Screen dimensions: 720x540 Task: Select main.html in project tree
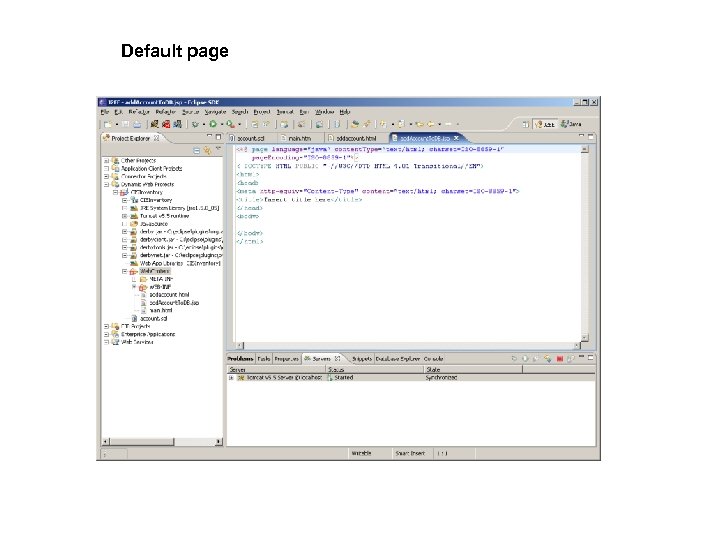click(161, 310)
